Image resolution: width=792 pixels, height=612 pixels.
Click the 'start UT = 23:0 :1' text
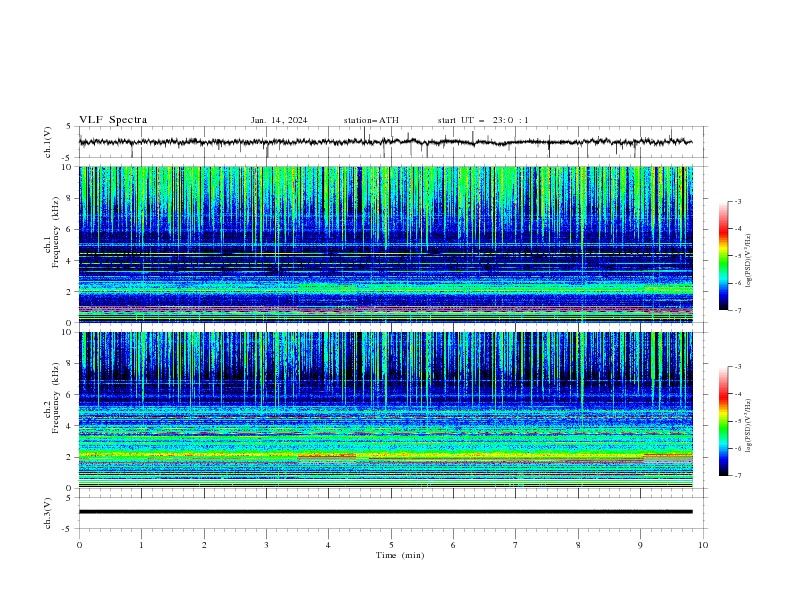pos(483,120)
